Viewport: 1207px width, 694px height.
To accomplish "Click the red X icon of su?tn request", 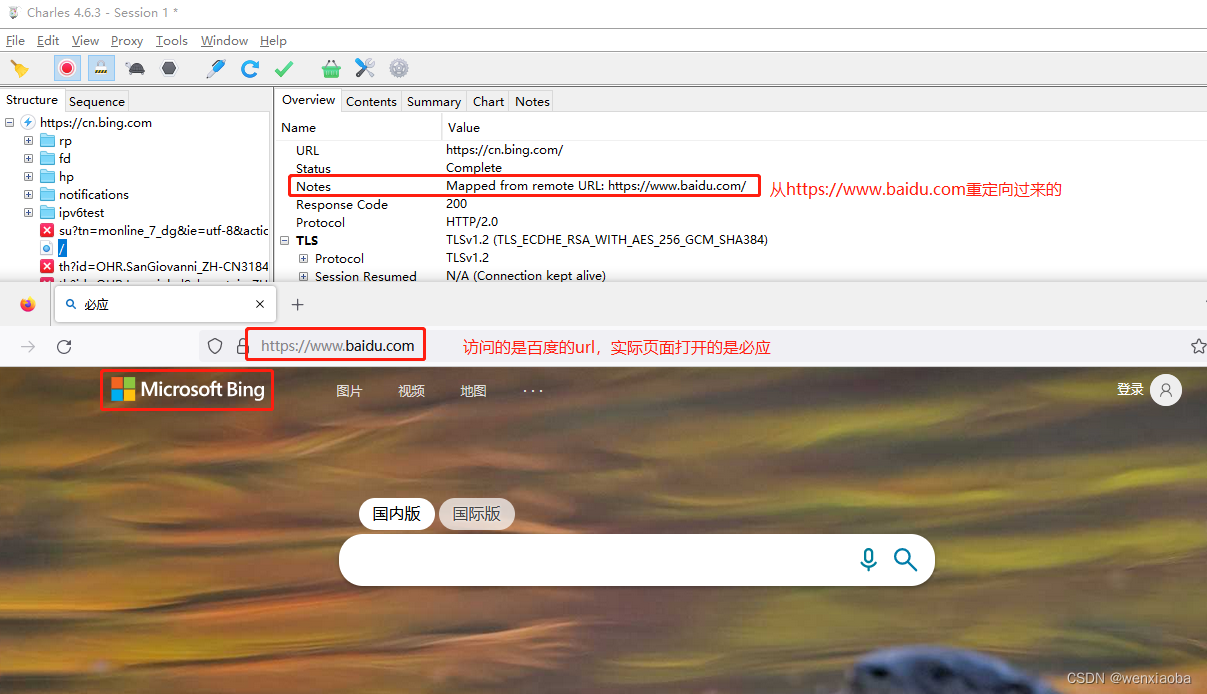I will pos(47,231).
